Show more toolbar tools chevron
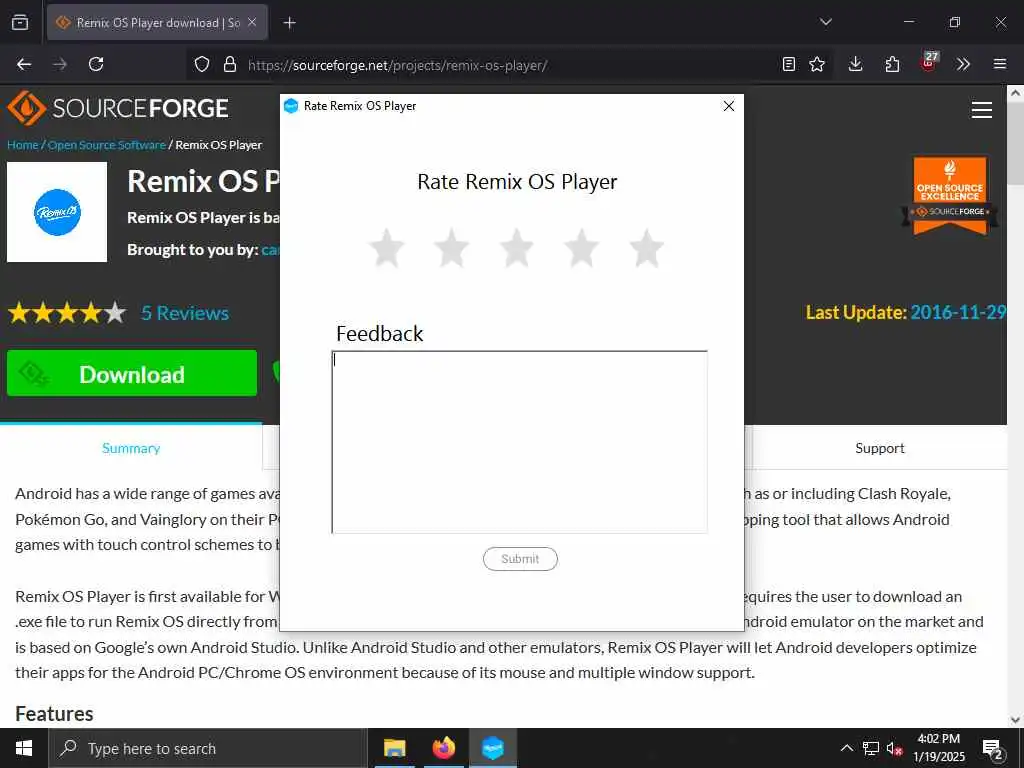This screenshot has height=768, width=1024. tap(963, 64)
